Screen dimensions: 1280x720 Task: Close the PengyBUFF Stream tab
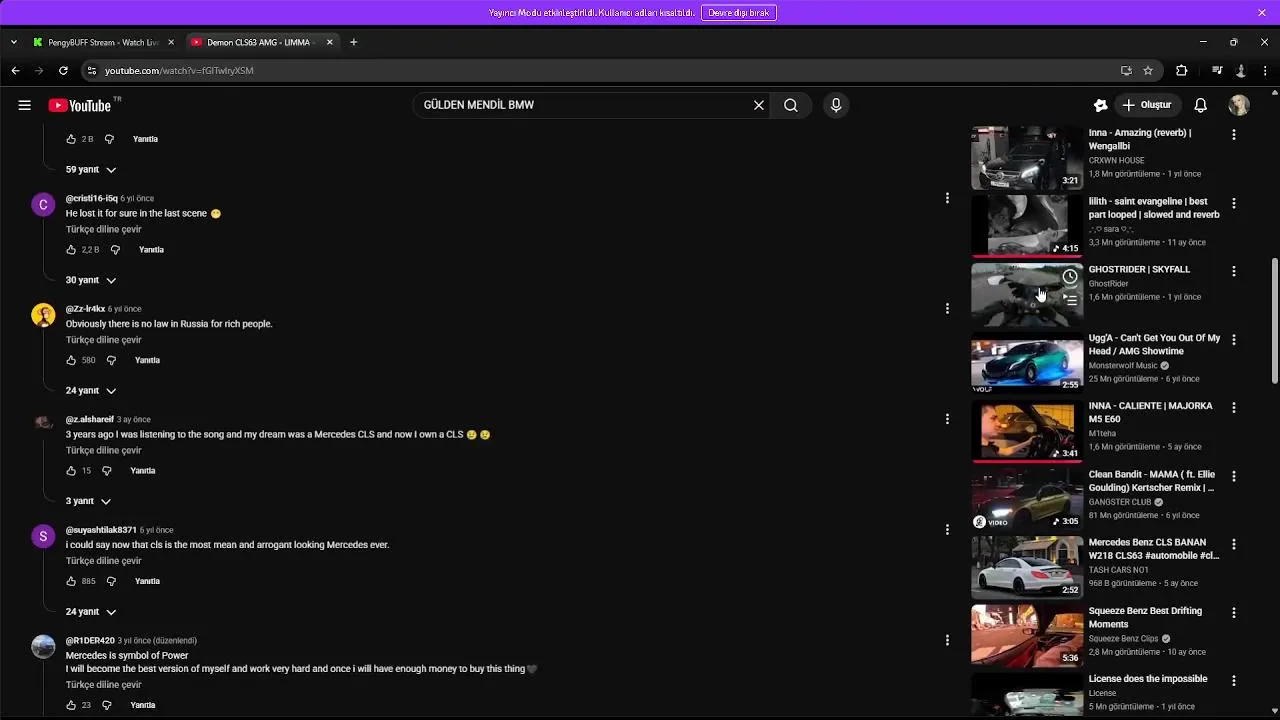click(171, 42)
